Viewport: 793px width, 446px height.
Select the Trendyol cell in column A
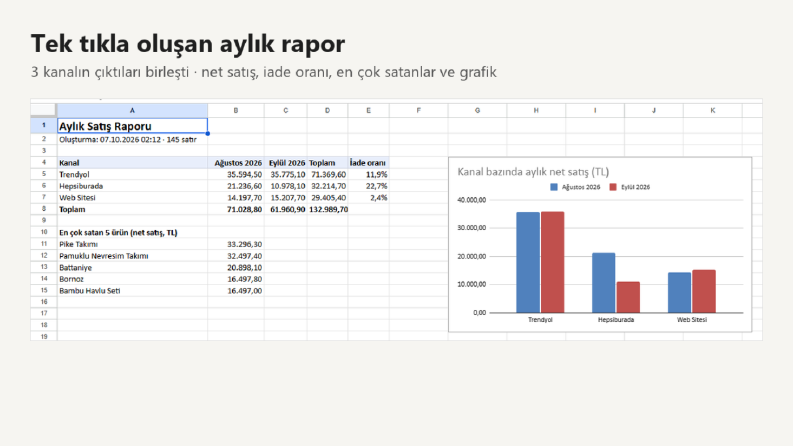(x=132, y=174)
